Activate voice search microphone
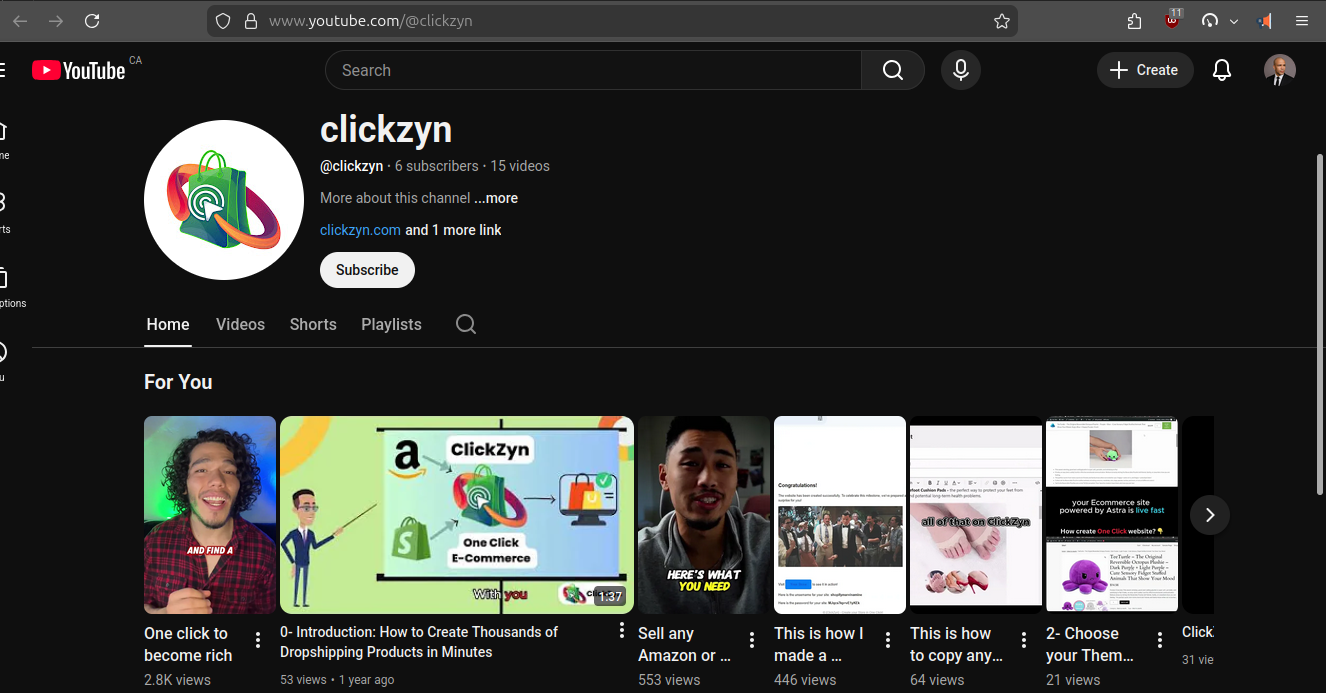Viewport: 1326px width, 693px height. pyautogui.click(x=960, y=70)
